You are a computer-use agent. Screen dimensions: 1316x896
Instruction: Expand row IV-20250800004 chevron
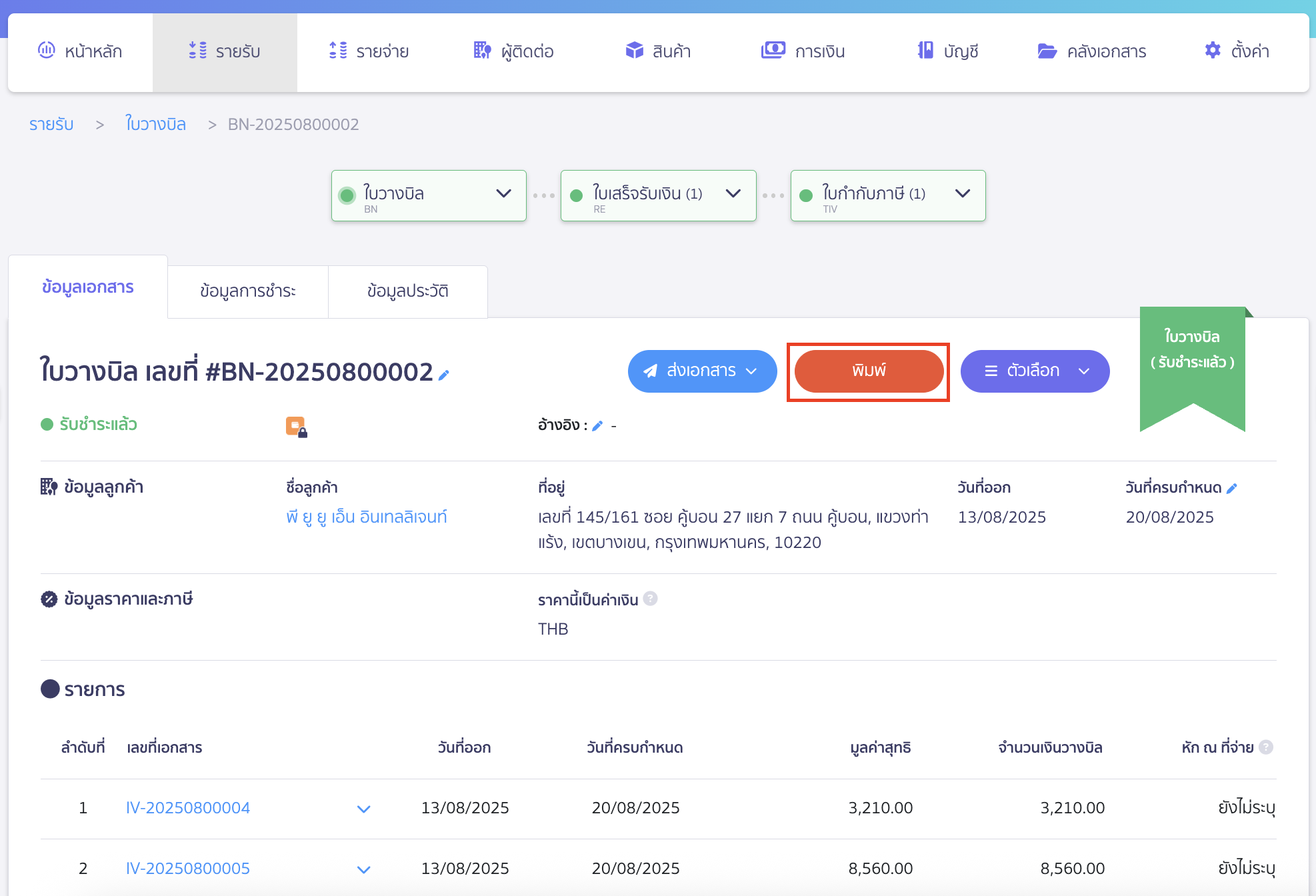363,809
